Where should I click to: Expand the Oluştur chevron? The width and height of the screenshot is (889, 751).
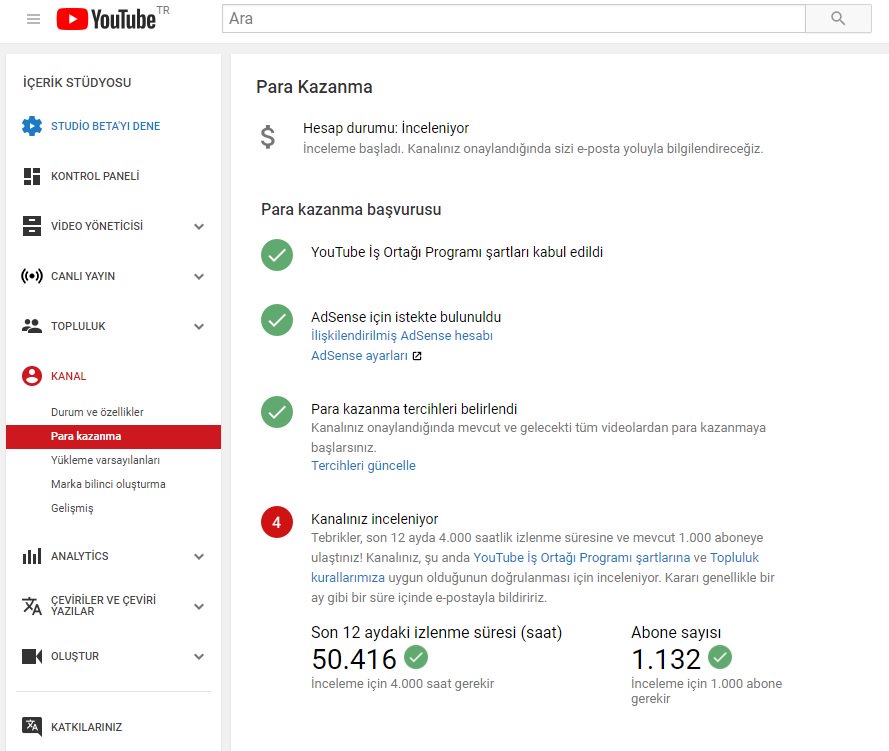click(199, 657)
